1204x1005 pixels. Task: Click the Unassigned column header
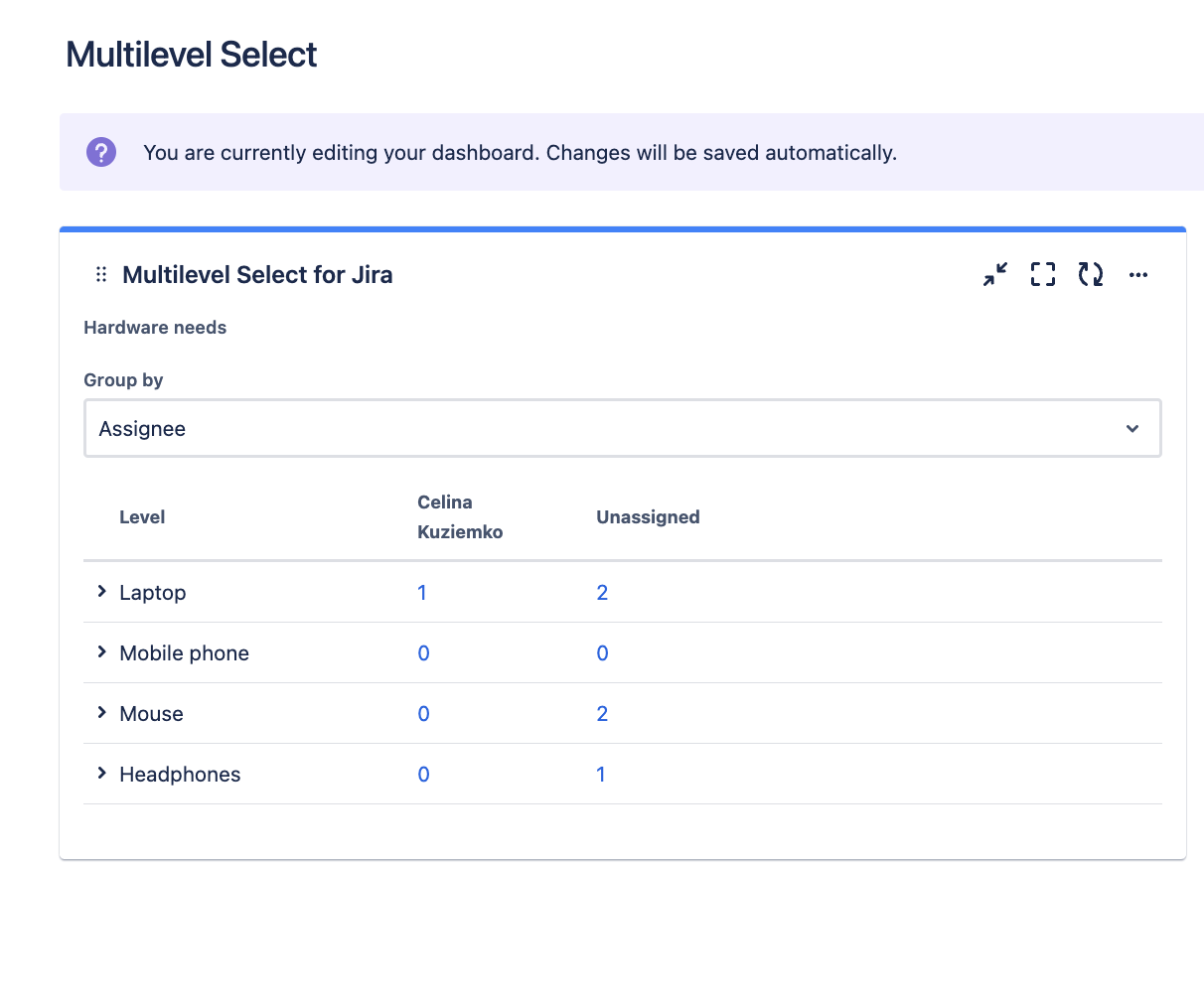pos(648,516)
